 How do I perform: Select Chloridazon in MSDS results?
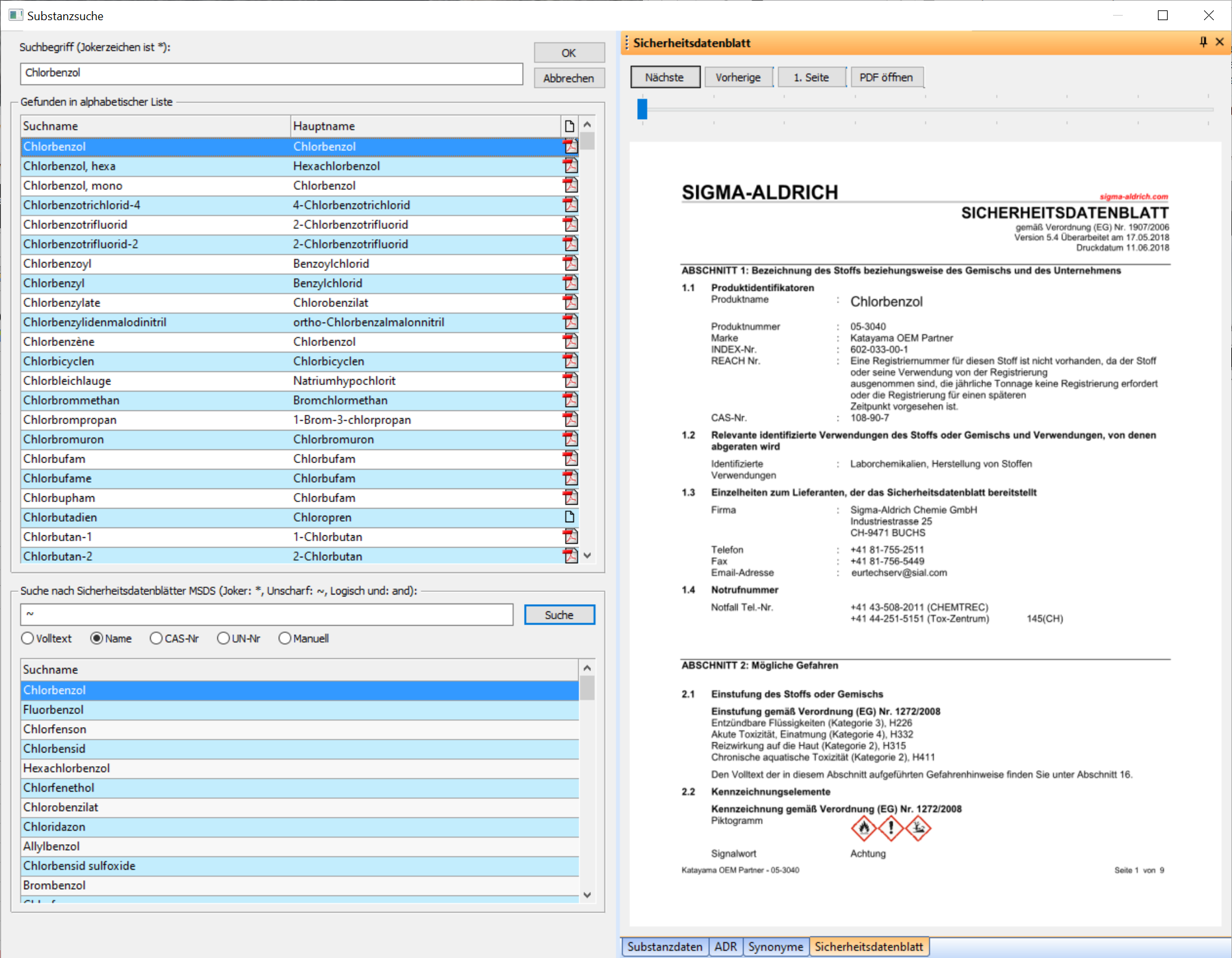300,827
